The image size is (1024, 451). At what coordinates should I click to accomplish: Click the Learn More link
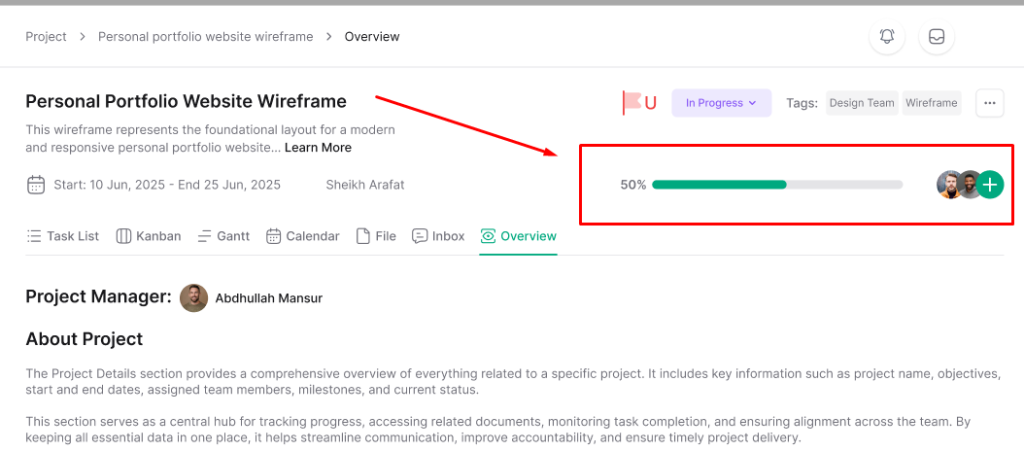pyautogui.click(x=318, y=148)
